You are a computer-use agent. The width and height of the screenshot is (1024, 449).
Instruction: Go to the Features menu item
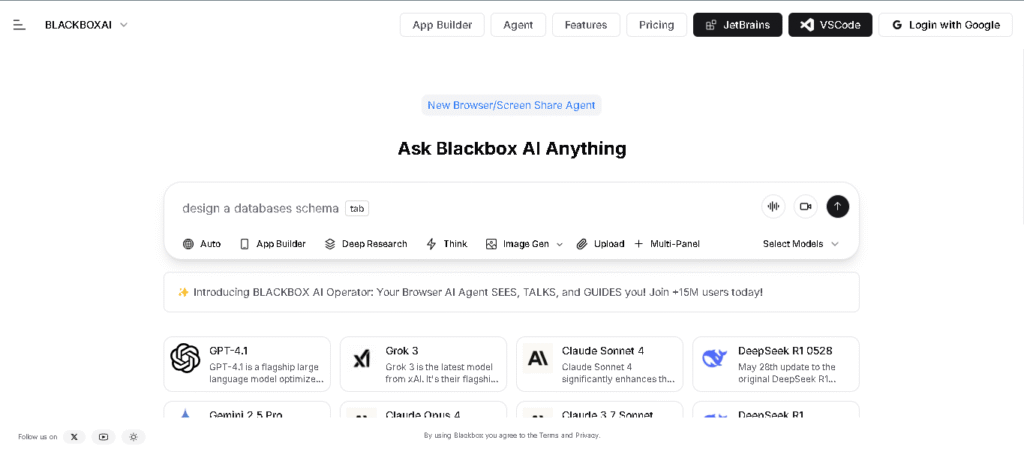(586, 25)
